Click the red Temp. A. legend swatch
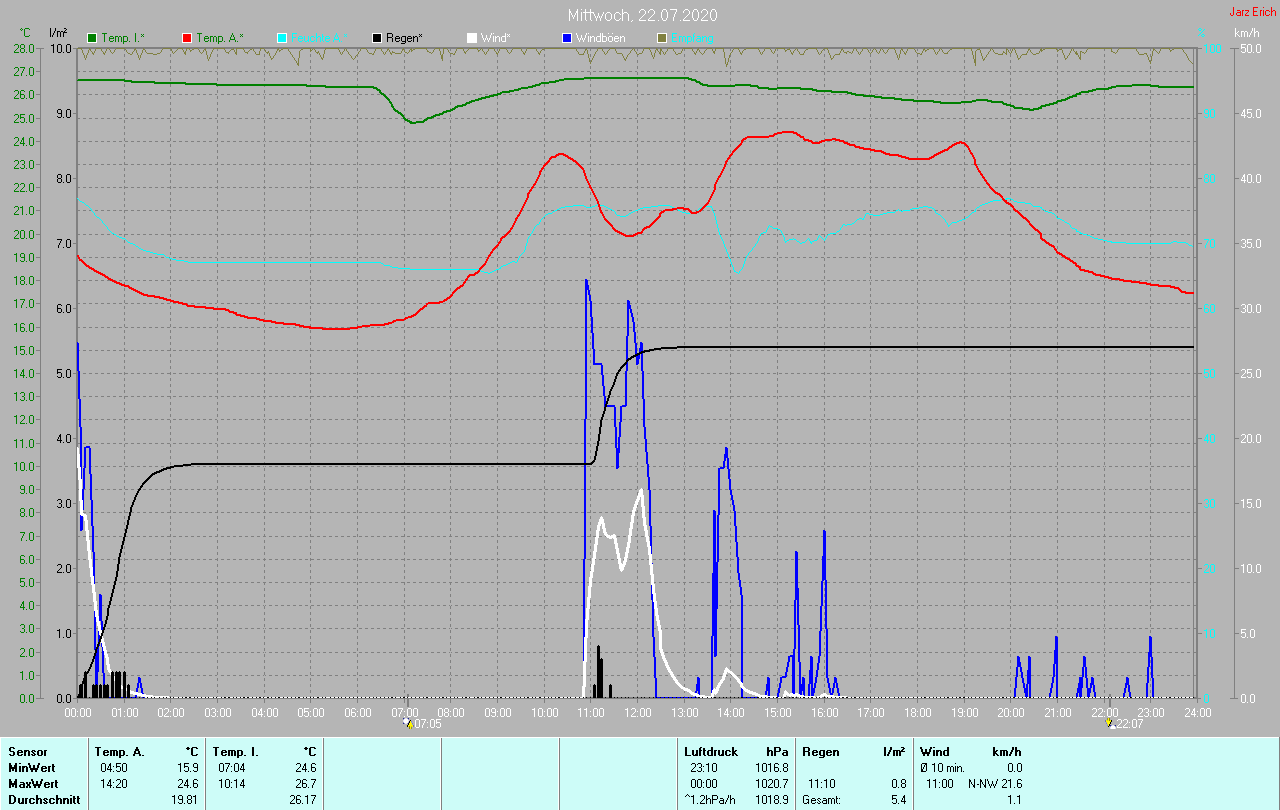Screen dimensions: 1280x810 click(x=187, y=38)
